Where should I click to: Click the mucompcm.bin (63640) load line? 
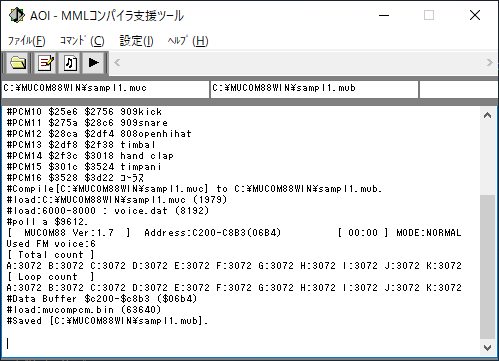pos(84,310)
